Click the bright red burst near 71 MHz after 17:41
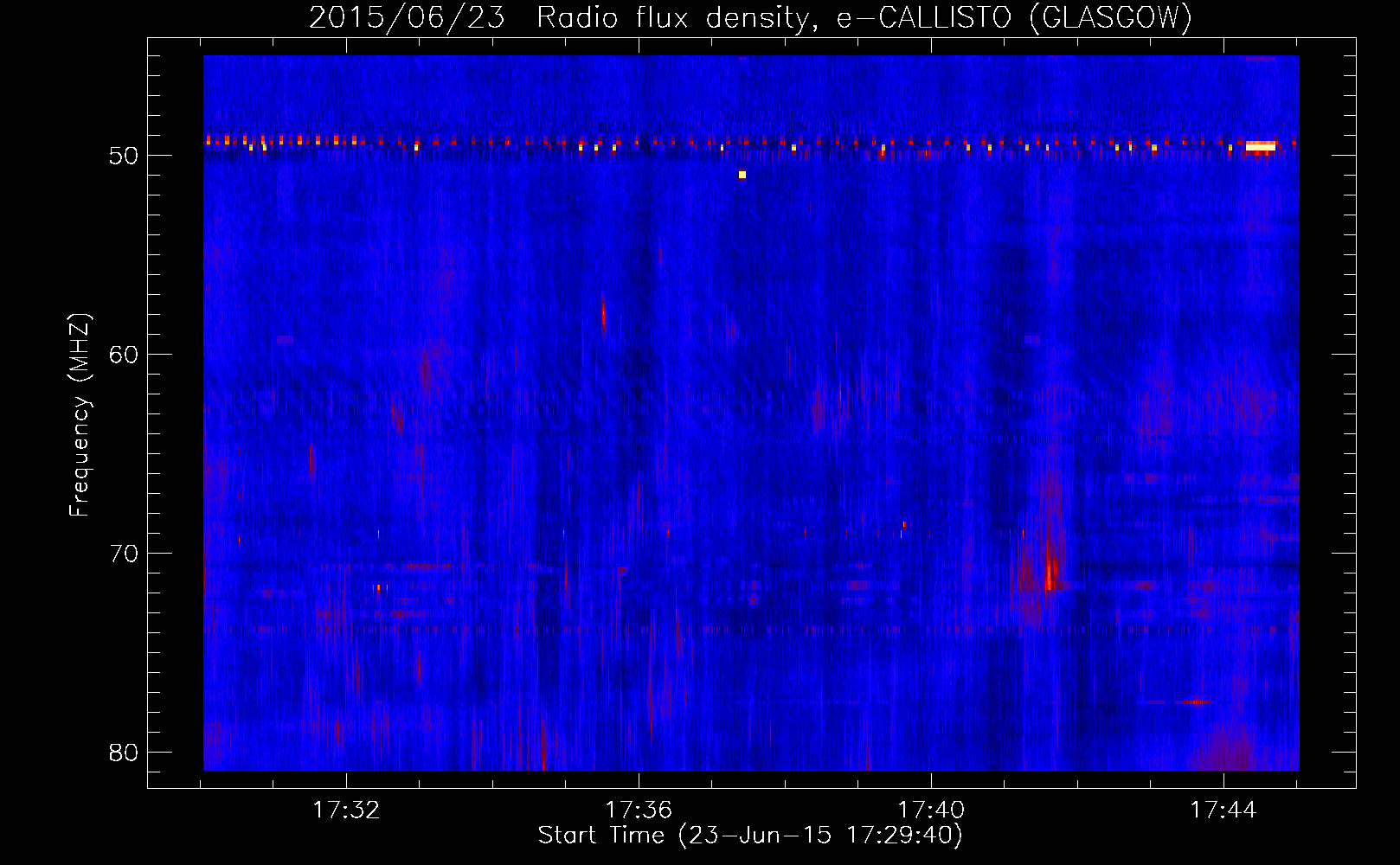Viewport: 1400px width, 865px height. (1050, 570)
